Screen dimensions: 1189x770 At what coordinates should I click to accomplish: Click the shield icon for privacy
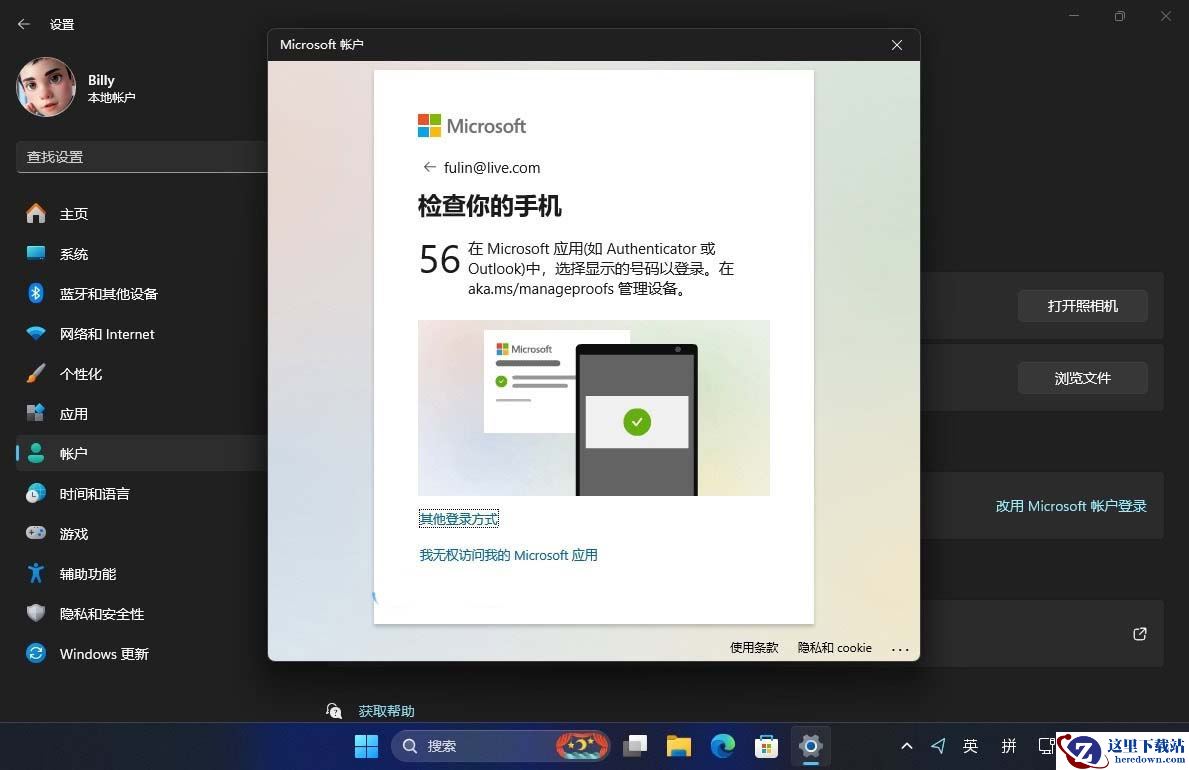pyautogui.click(x=36, y=613)
